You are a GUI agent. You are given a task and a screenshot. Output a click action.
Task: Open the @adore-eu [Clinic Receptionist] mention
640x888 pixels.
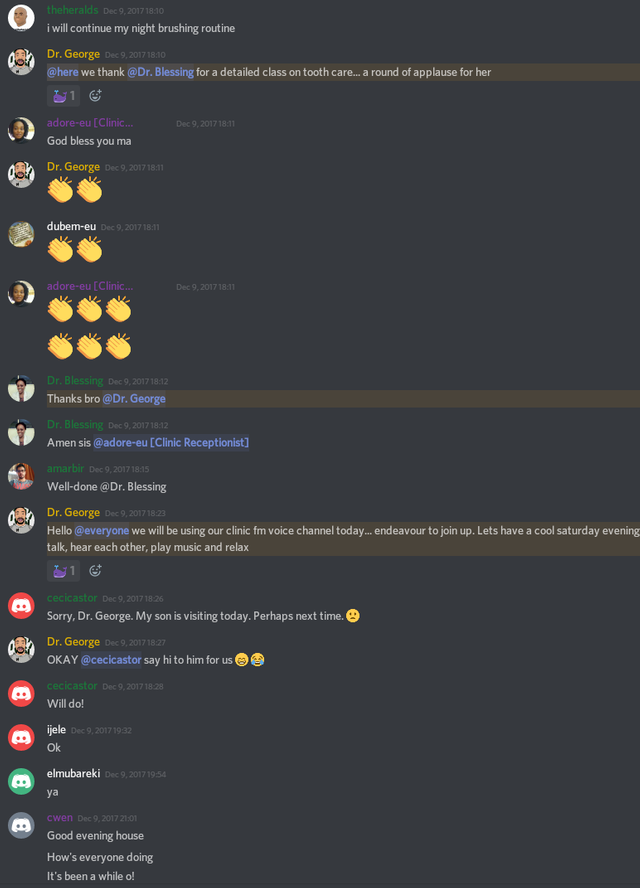(171, 442)
